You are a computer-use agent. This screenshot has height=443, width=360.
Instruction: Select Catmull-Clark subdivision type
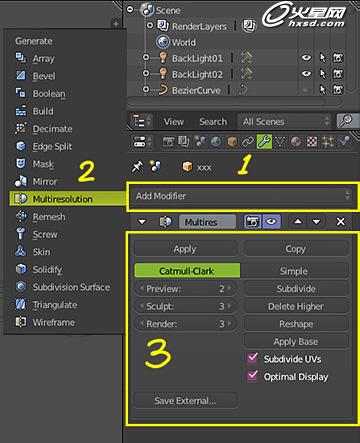[187, 271]
